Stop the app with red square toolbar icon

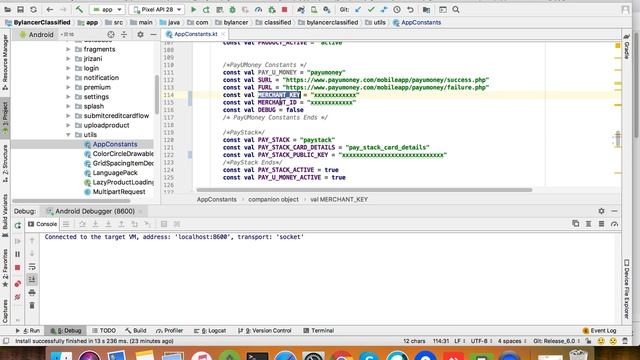coord(284,9)
